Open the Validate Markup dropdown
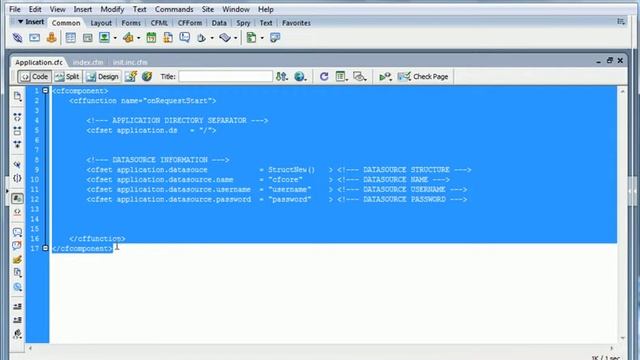640x360 pixels. [385, 76]
